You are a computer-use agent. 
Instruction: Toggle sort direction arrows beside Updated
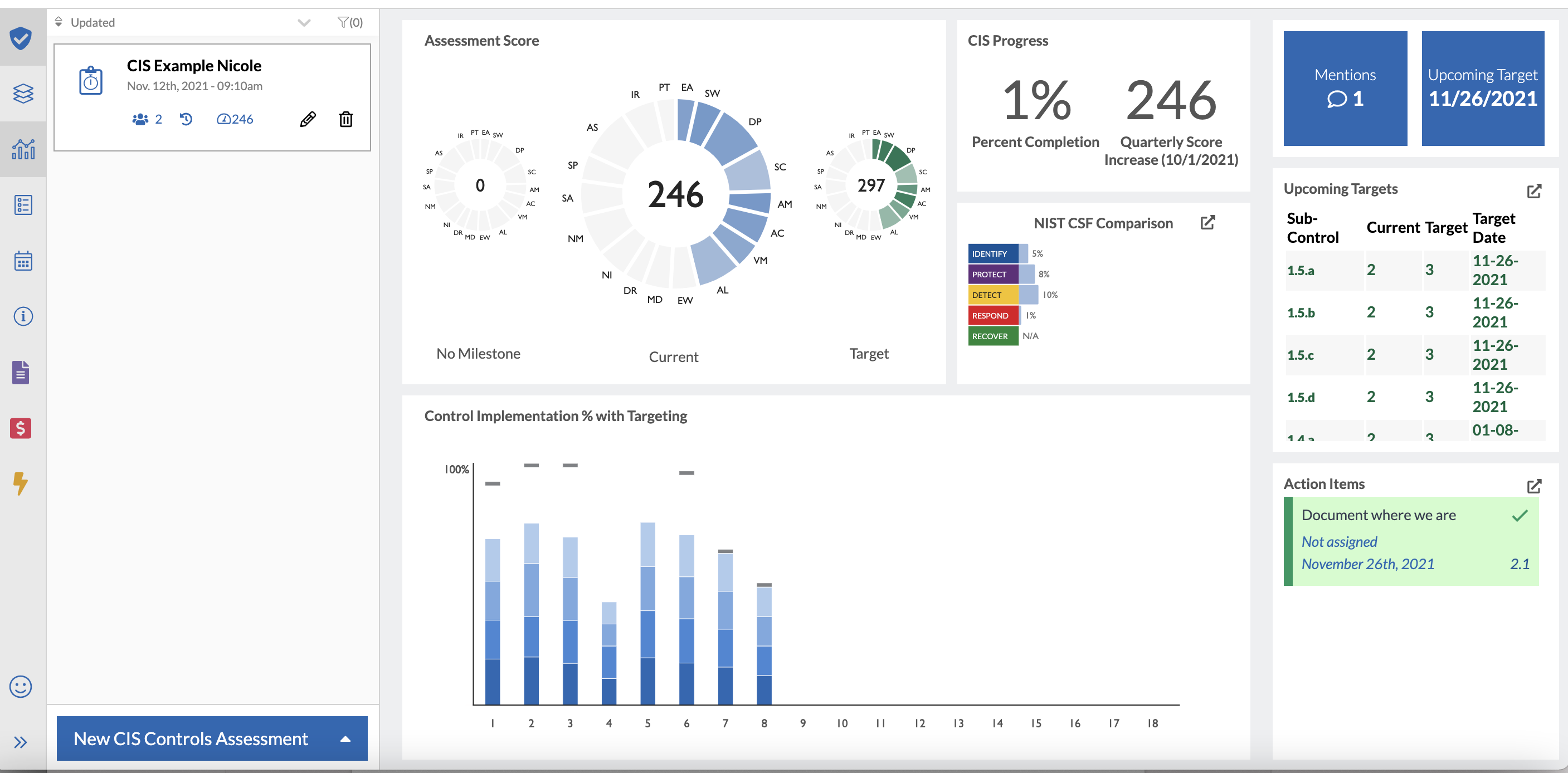point(59,22)
